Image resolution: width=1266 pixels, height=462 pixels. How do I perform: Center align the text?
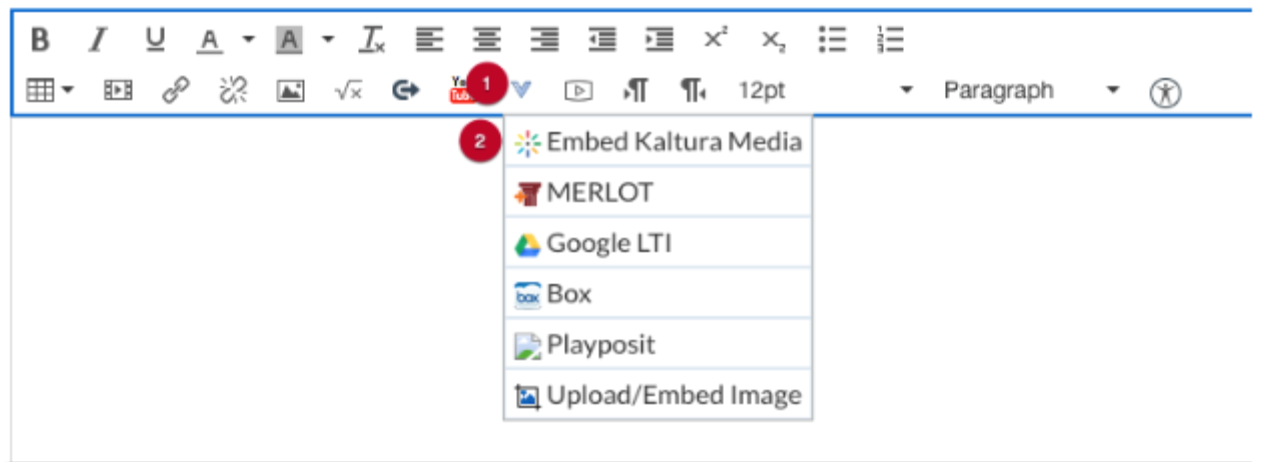point(487,40)
